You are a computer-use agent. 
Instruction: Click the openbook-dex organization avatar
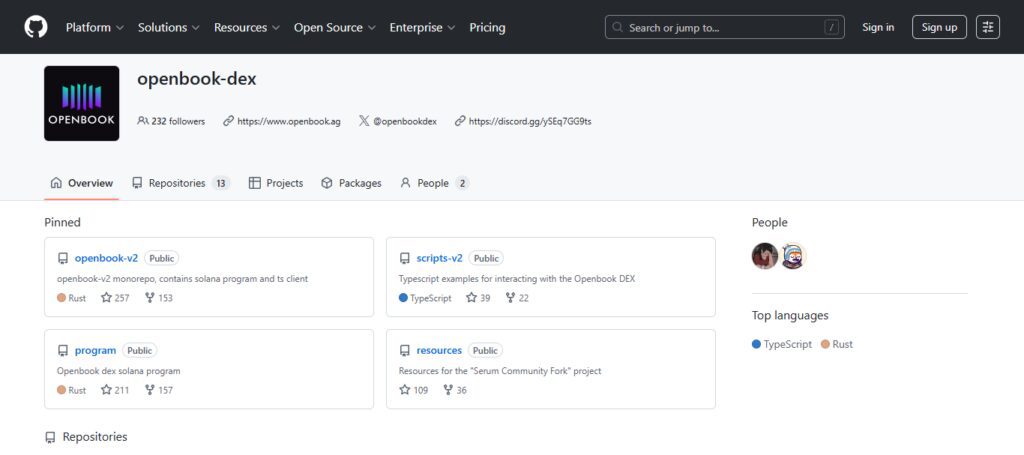(x=82, y=103)
